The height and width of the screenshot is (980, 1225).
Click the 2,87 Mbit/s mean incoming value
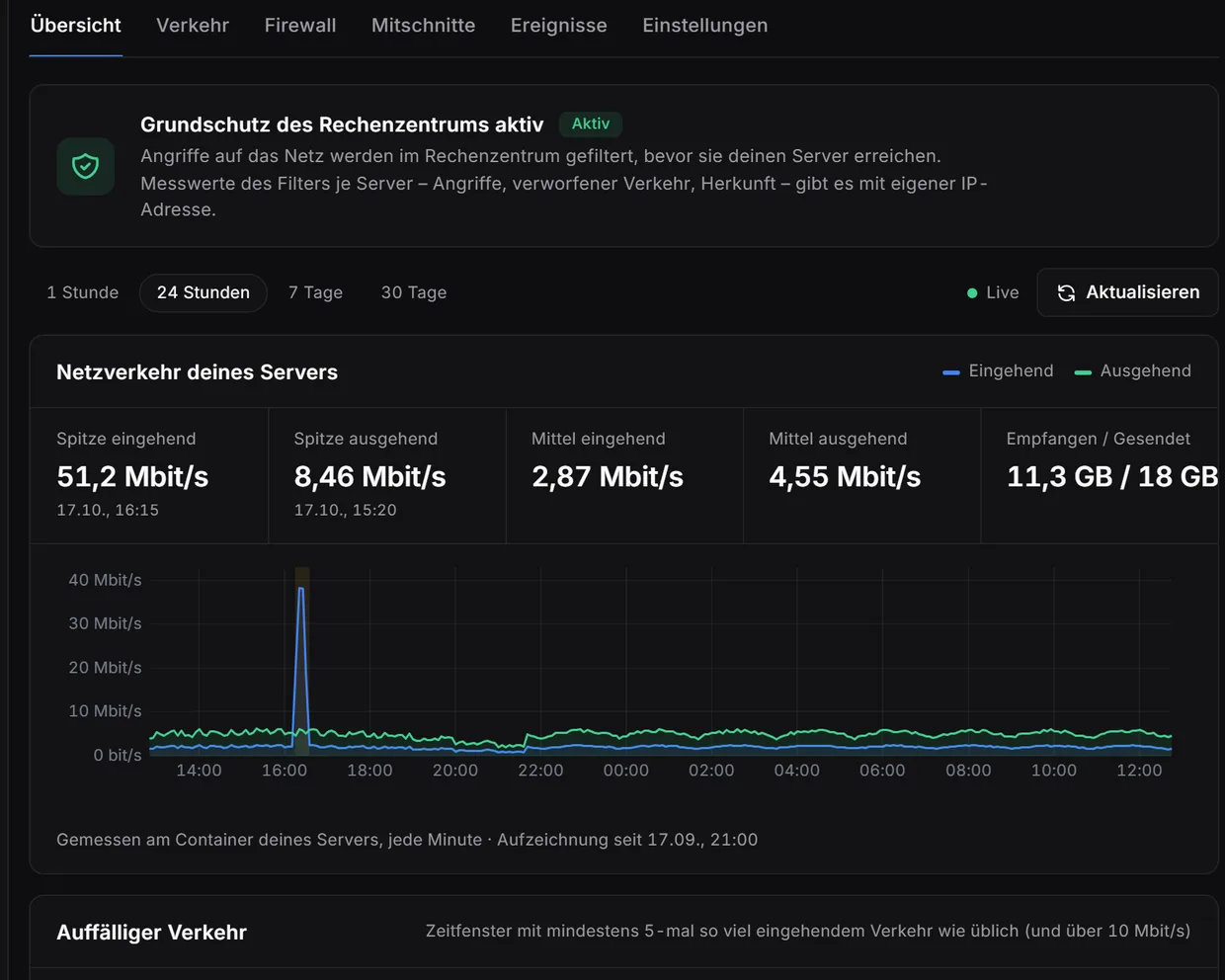[608, 476]
